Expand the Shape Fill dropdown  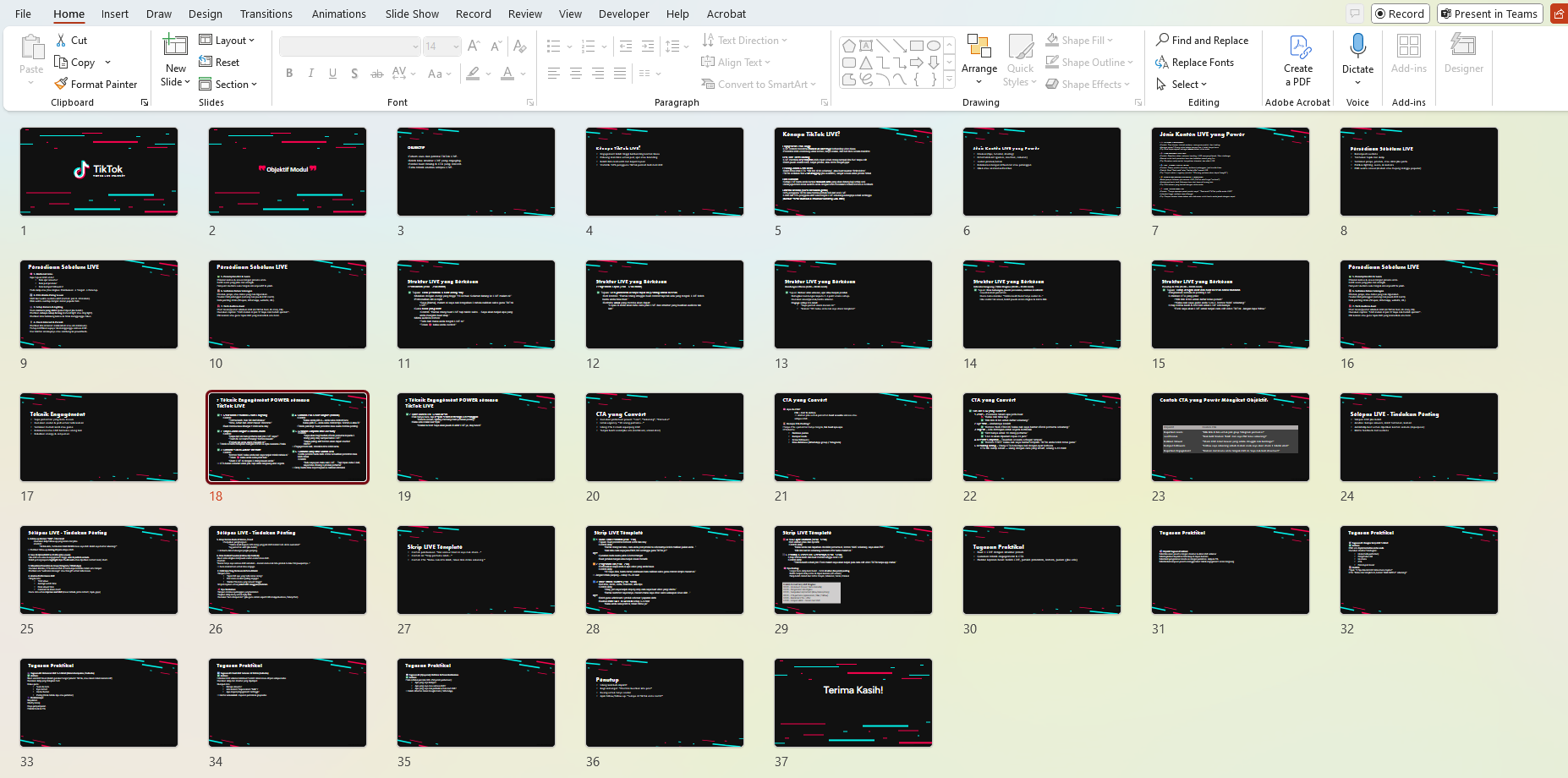pos(1080,40)
